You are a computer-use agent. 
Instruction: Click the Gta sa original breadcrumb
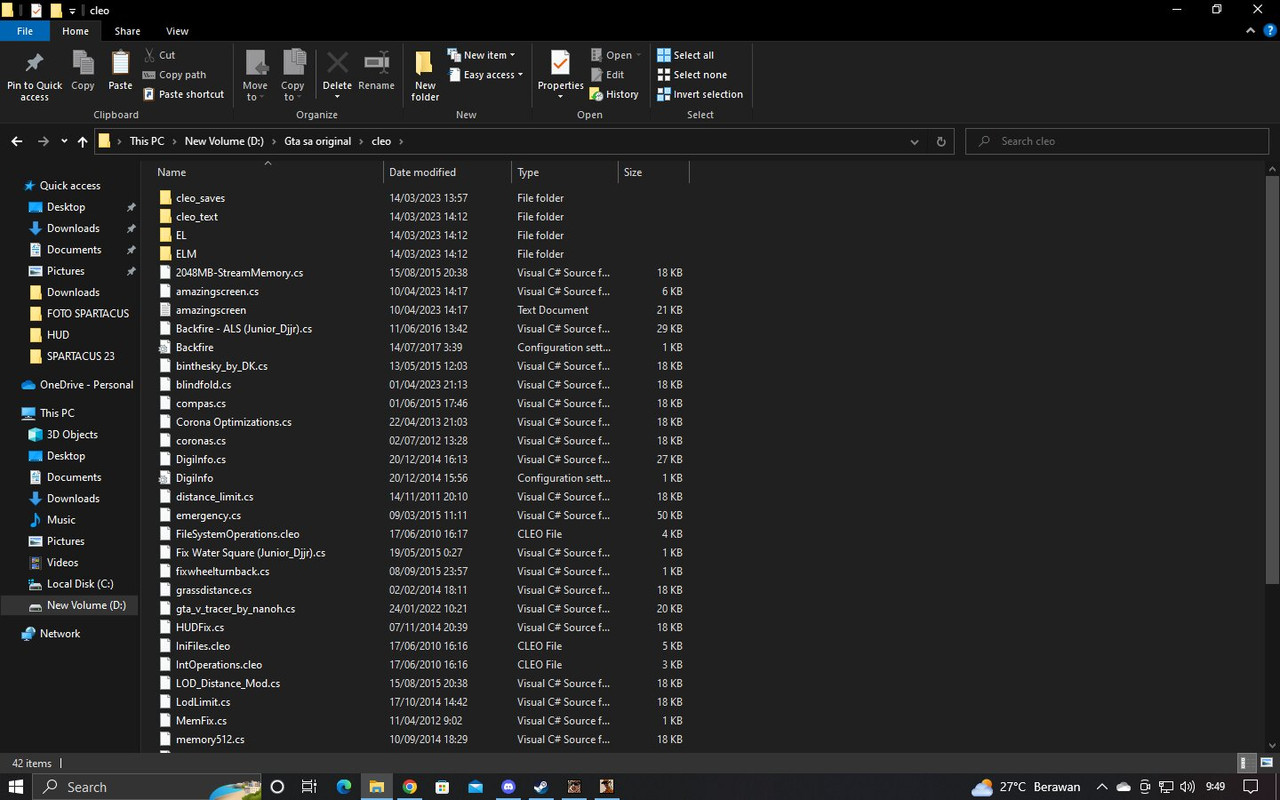click(x=318, y=141)
